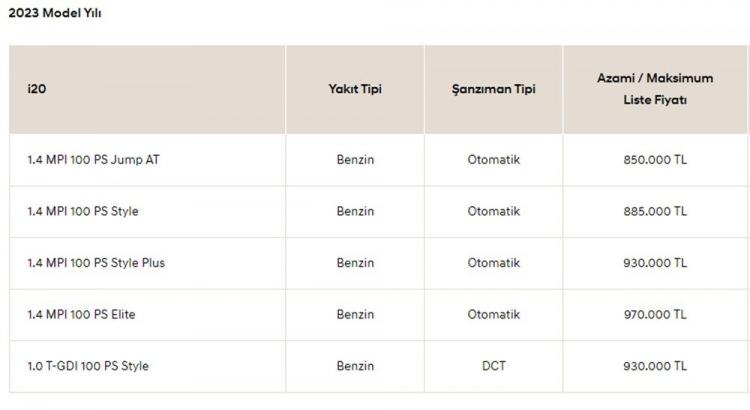Click the 850.000 TL price cell
The height and width of the screenshot is (410, 750).
click(655, 160)
